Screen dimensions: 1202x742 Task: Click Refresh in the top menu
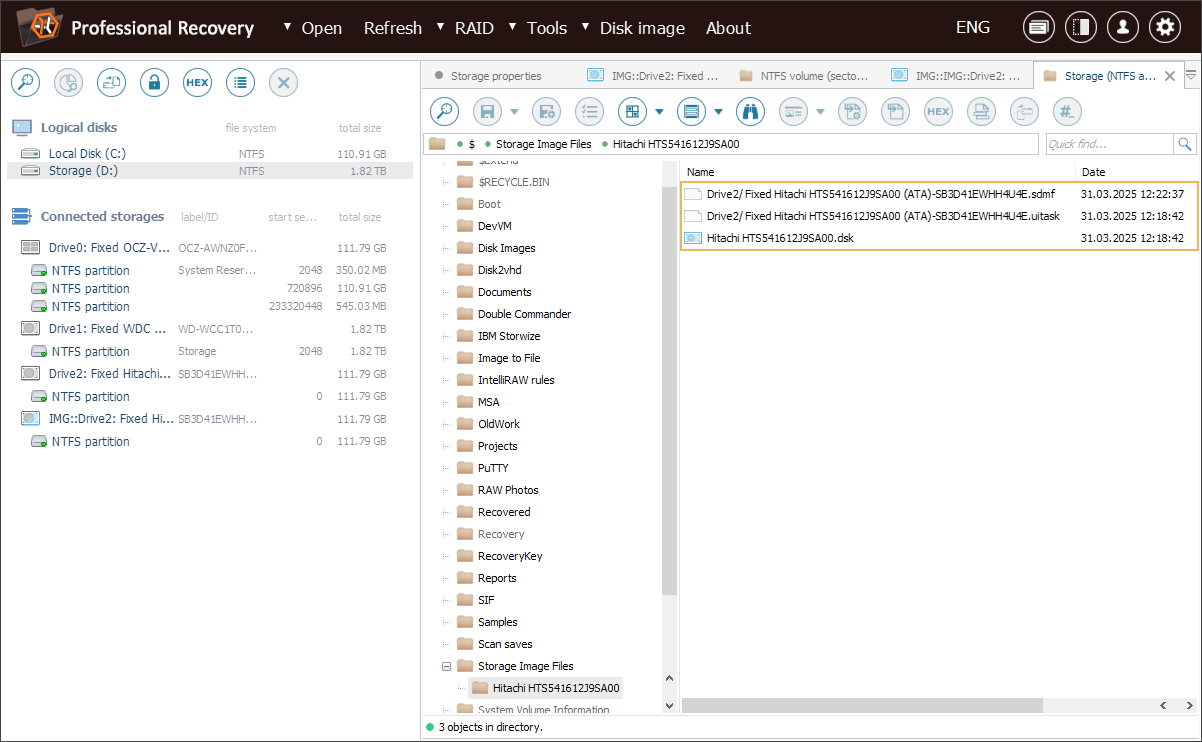392,28
